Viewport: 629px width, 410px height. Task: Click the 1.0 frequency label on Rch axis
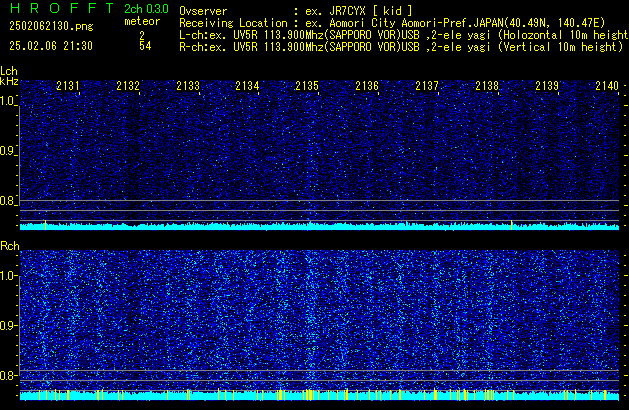[8, 276]
